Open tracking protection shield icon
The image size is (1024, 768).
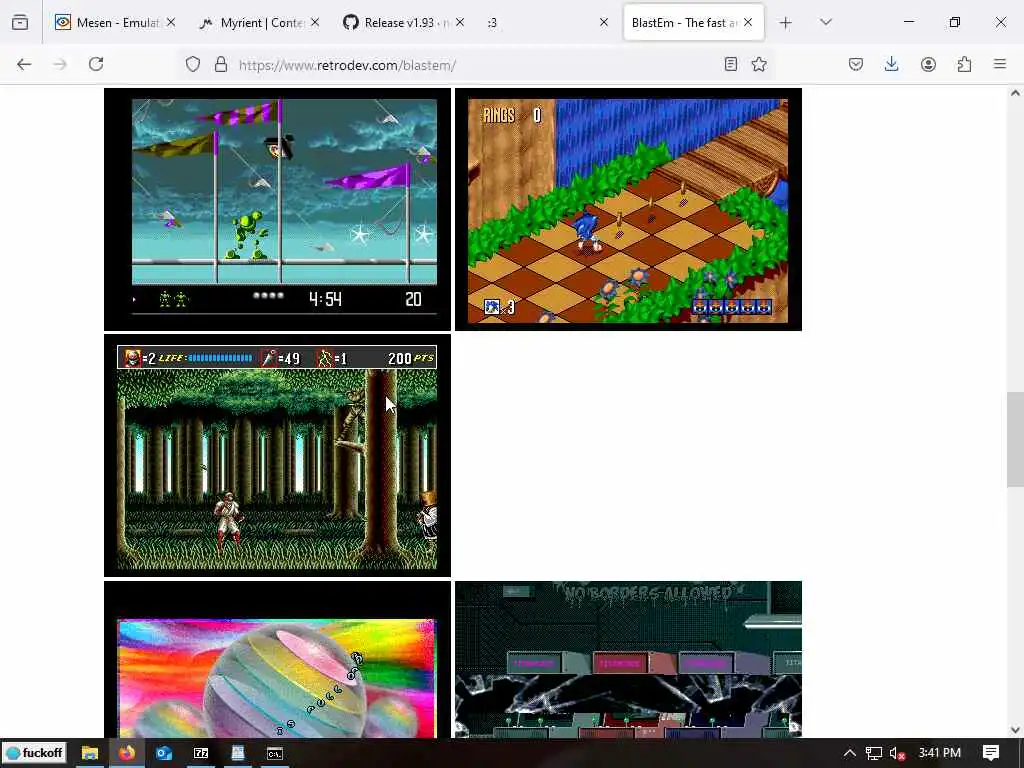pos(193,64)
